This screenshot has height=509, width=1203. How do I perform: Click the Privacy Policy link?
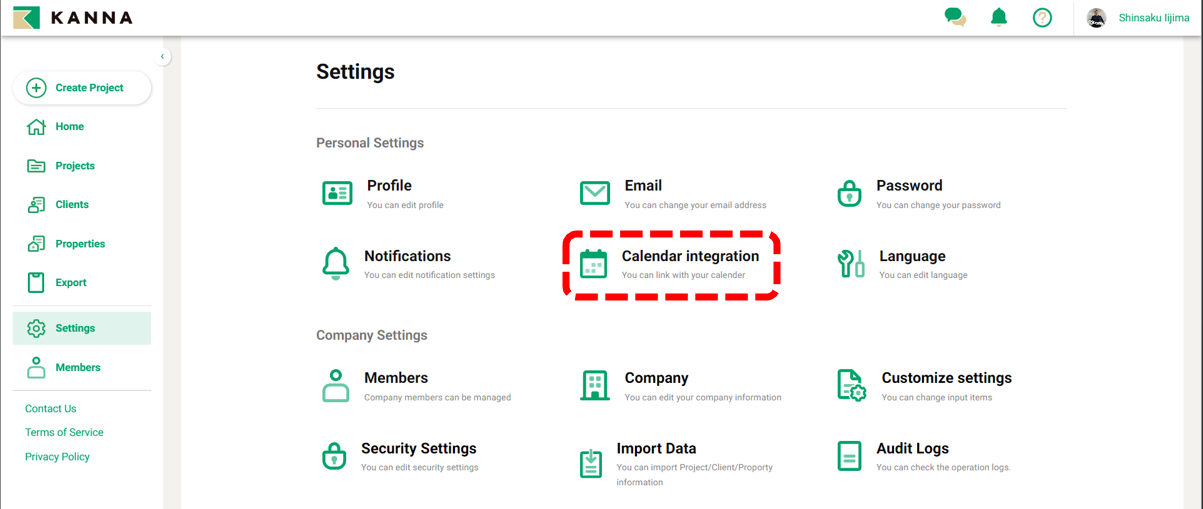point(57,457)
